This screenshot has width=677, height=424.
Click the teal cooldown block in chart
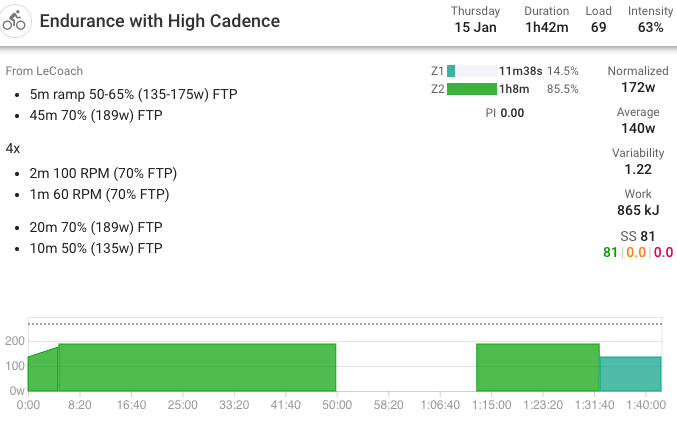click(630, 374)
